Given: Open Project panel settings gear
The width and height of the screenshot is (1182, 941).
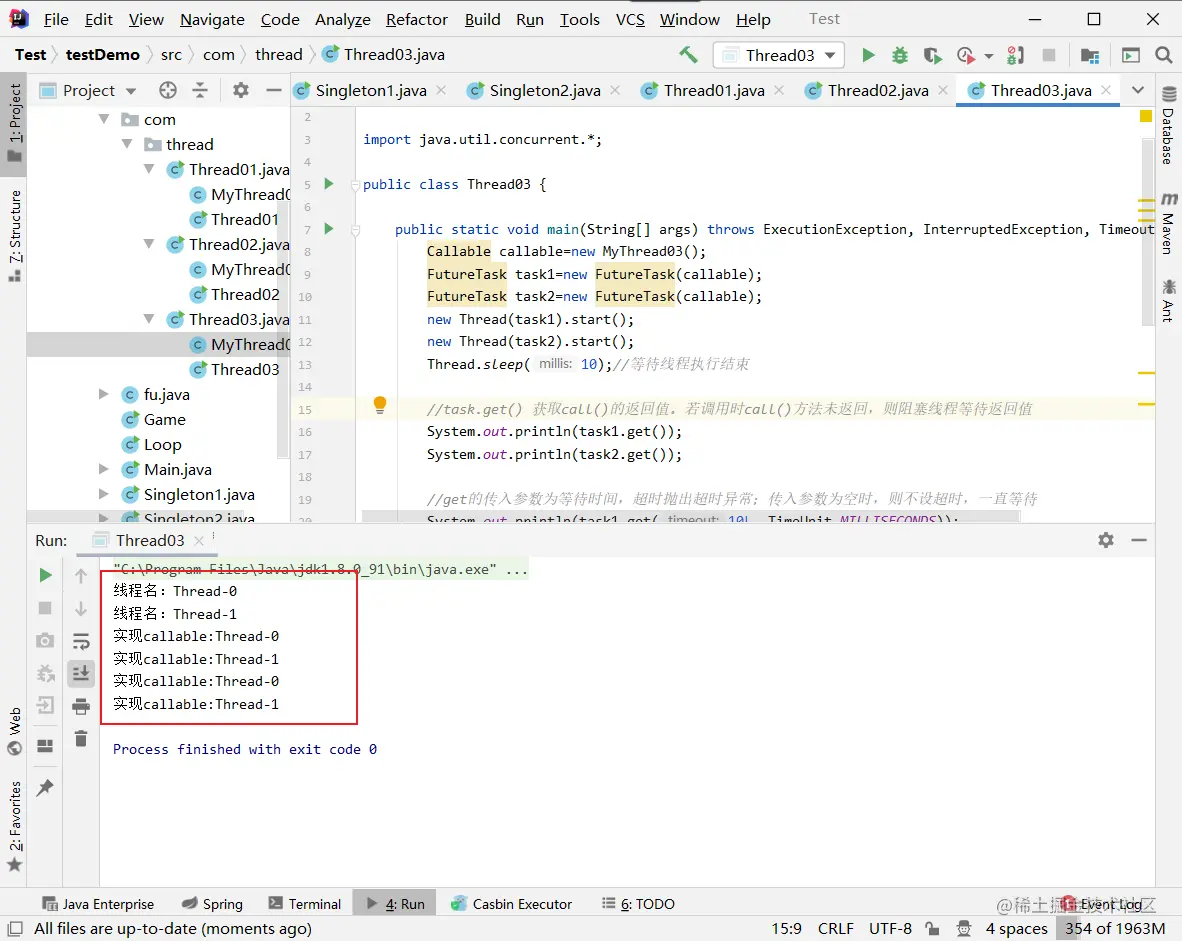Looking at the screenshot, I should click(240, 90).
